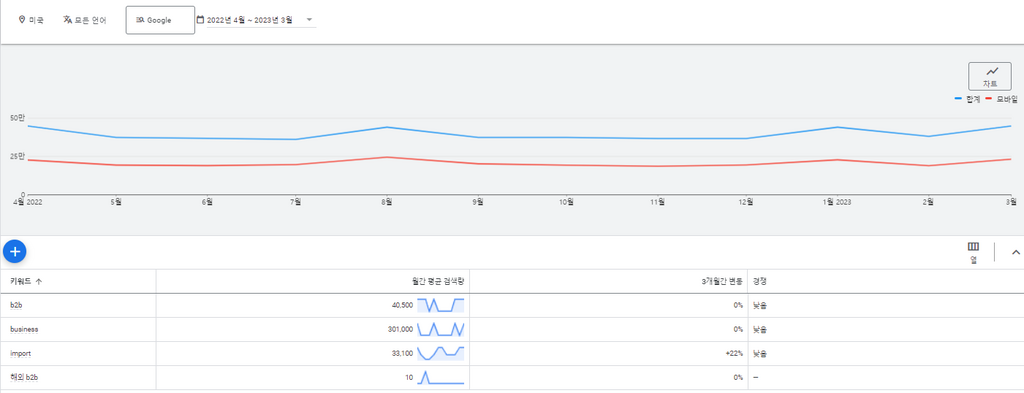
Task: Click the sparkline chart in import row
Action: [441, 353]
